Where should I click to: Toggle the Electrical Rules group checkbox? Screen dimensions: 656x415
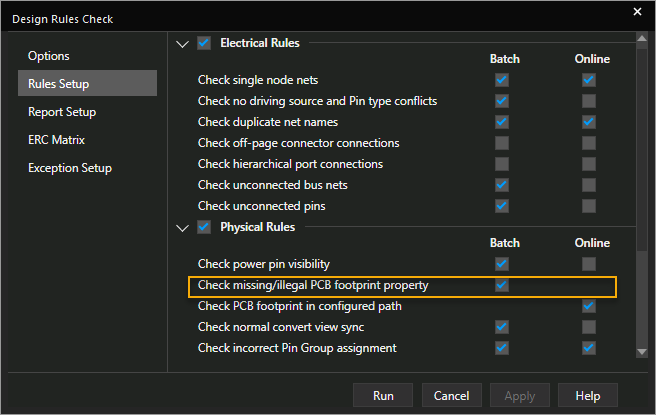[204, 44]
